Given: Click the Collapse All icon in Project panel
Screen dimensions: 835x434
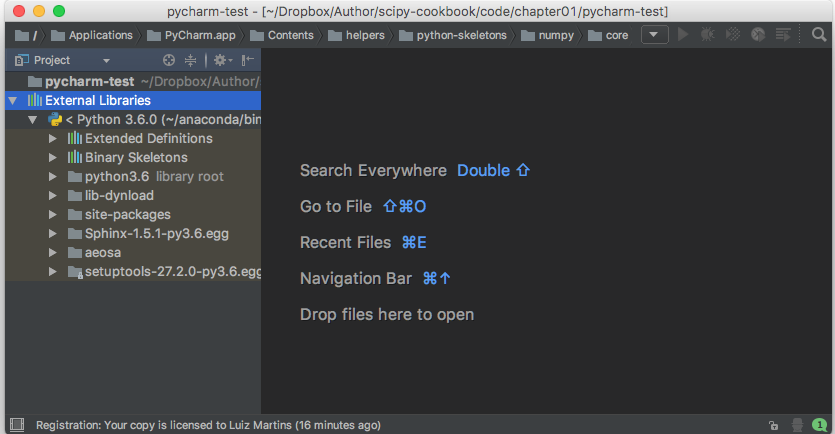Looking at the screenshot, I should [x=190, y=60].
